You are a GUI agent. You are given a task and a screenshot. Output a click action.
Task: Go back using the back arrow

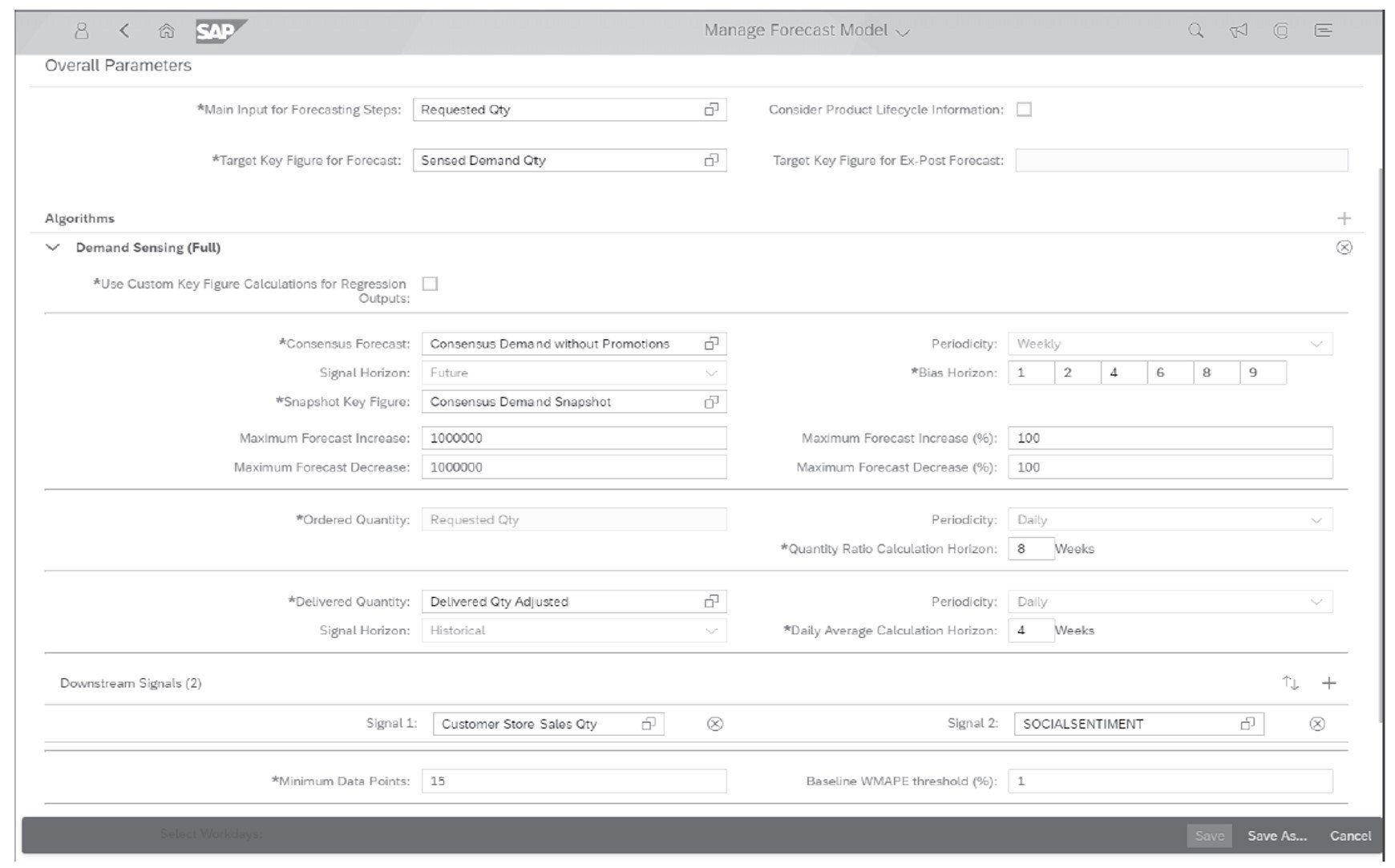[x=123, y=30]
